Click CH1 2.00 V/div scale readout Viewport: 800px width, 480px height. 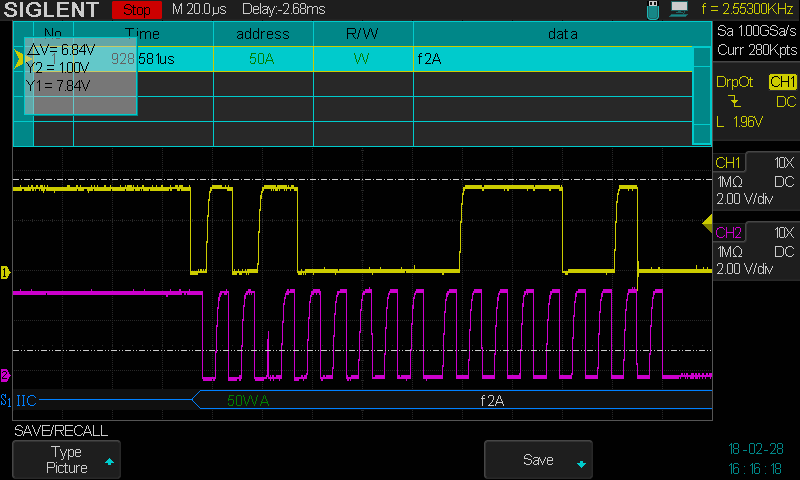744,199
